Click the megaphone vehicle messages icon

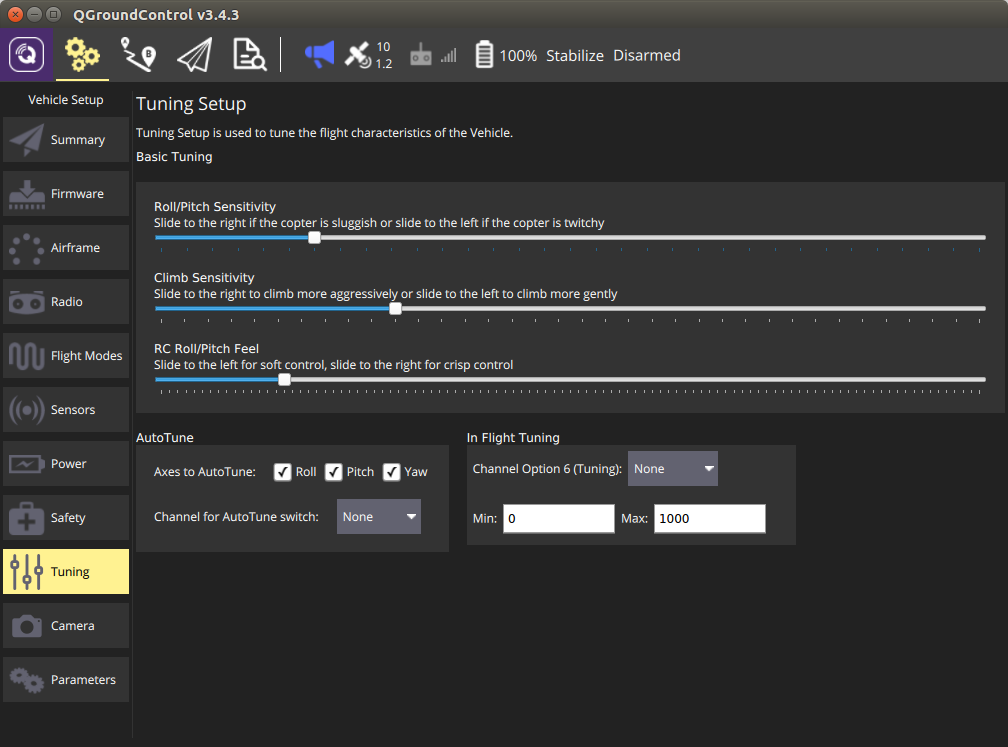pyautogui.click(x=319, y=55)
